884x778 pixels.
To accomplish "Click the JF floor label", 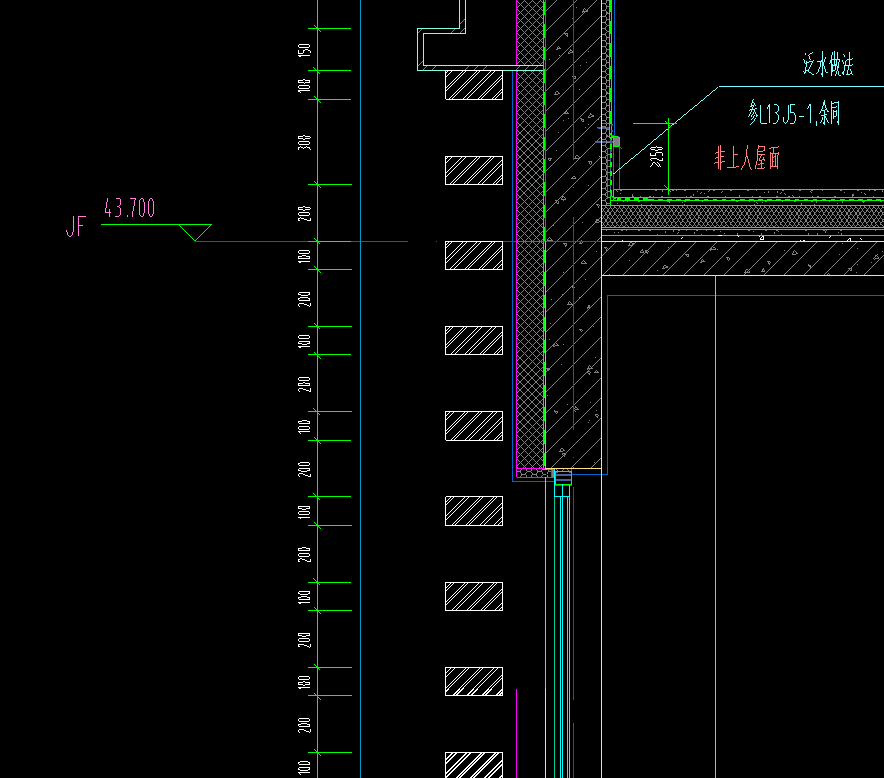I will point(76,227).
